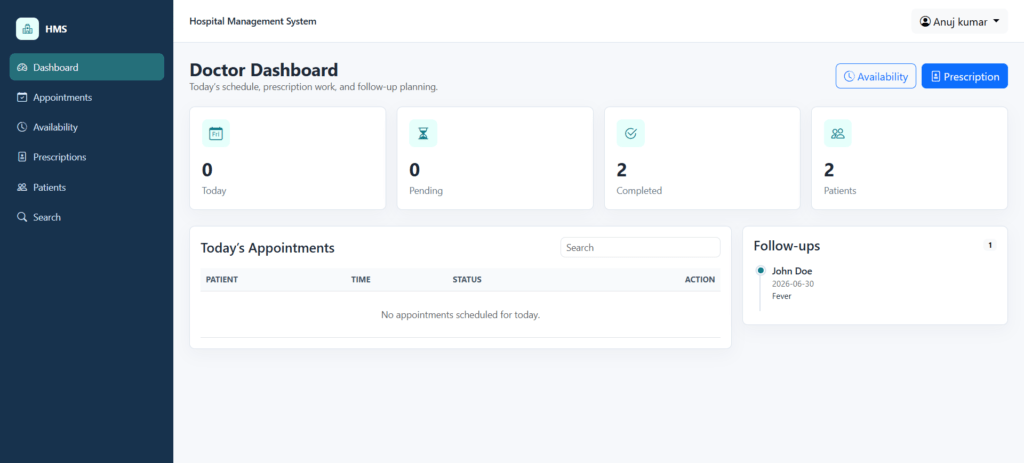Expand the caret next to Anuj kumar
Image resolution: width=1024 pixels, height=463 pixels.
(x=996, y=22)
